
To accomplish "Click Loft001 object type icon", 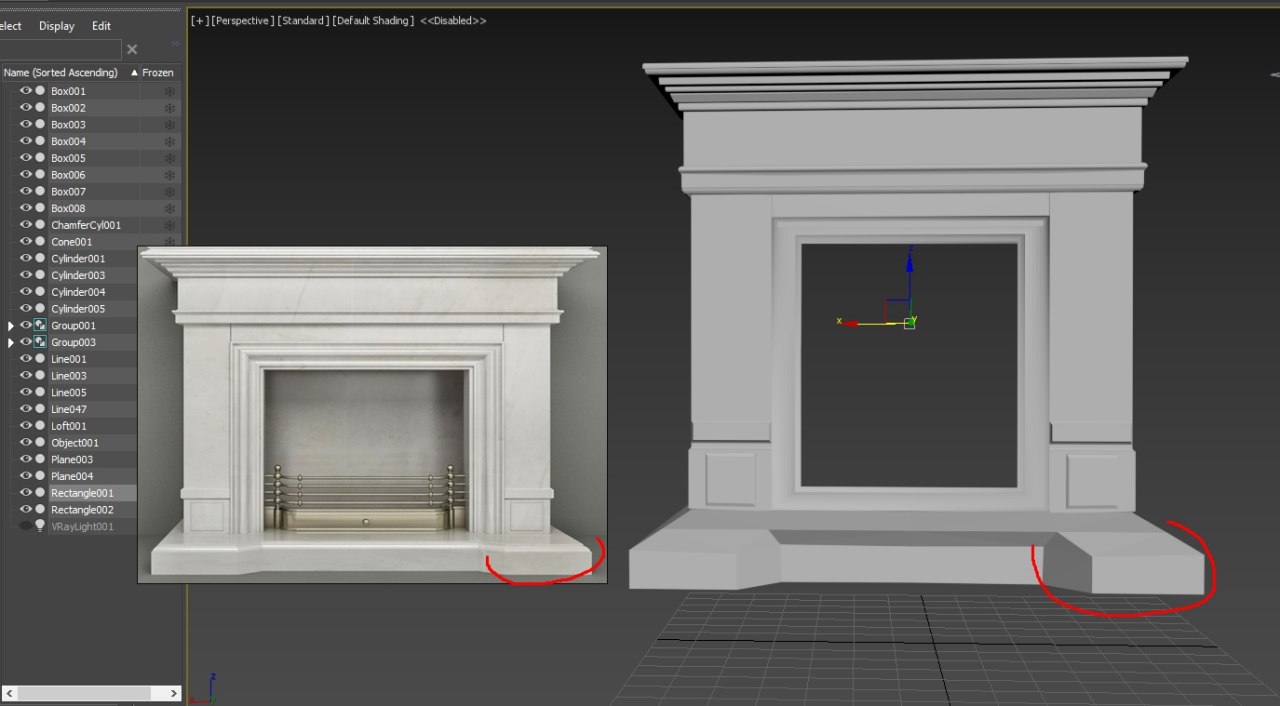I will (40, 426).
